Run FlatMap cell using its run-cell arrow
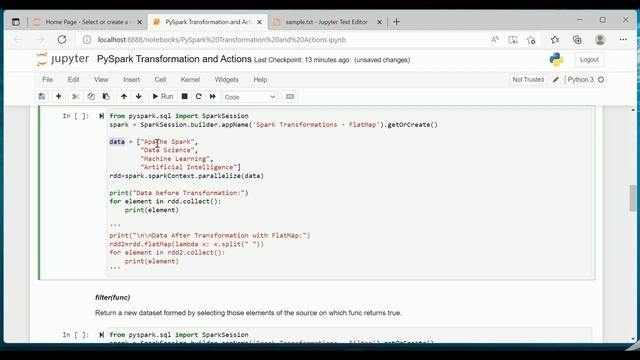Viewport: 640px width, 360px height. (x=101, y=116)
